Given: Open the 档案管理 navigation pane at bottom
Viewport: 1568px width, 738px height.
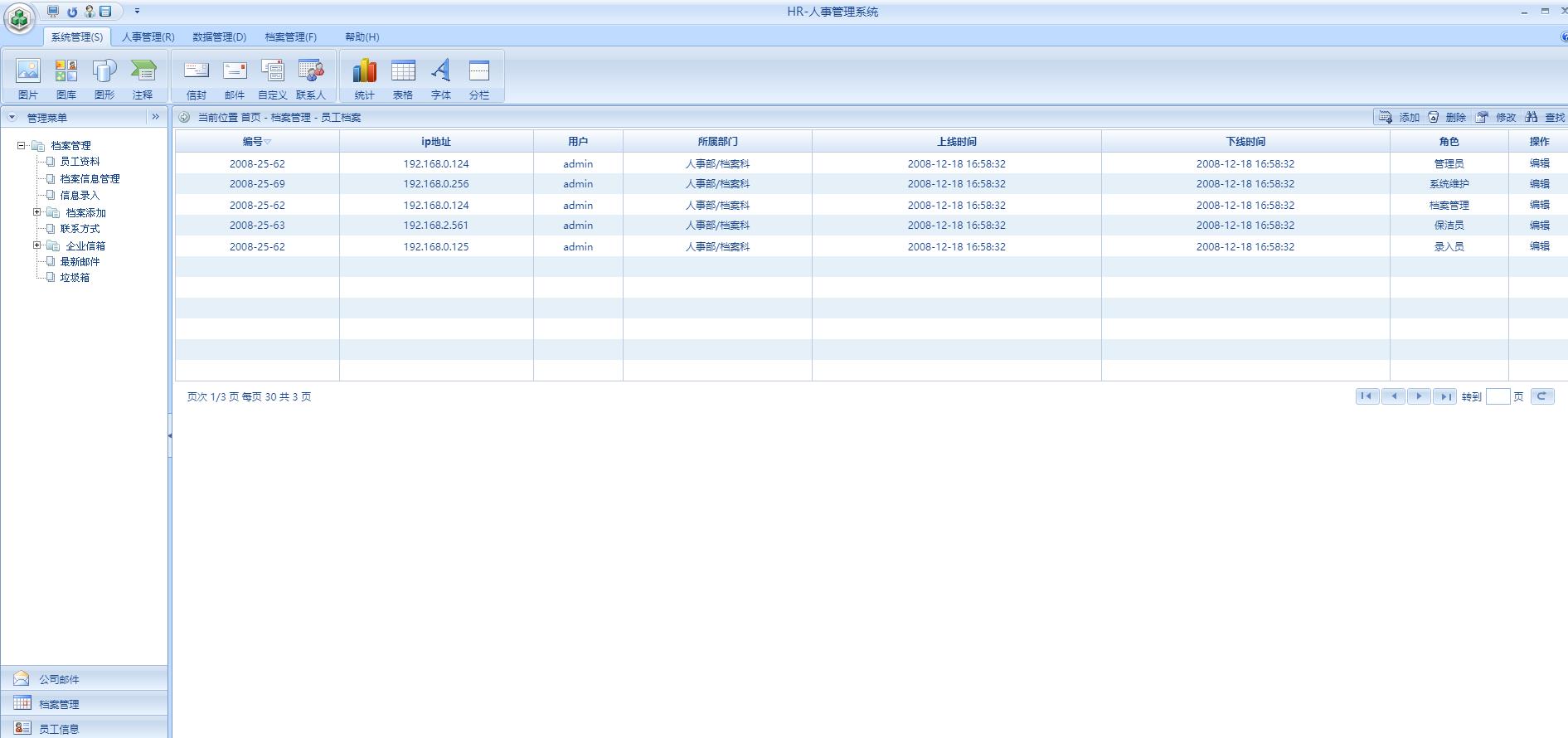Looking at the screenshot, I should point(84,703).
